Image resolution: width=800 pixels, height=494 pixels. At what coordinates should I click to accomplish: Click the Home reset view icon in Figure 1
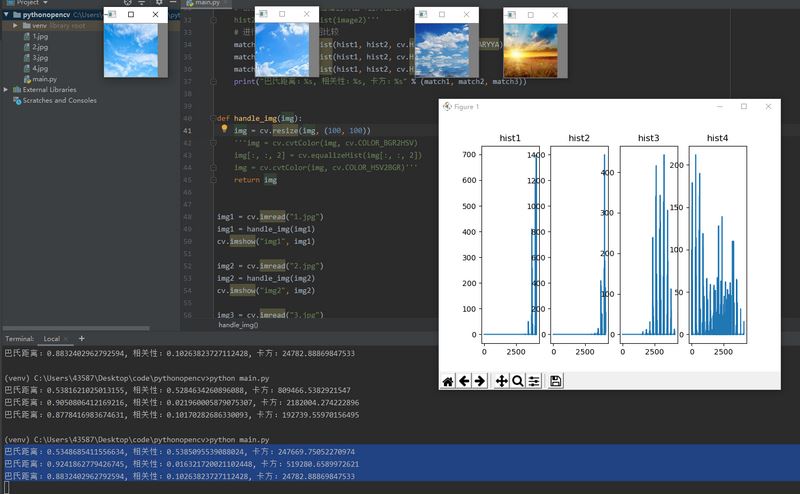click(x=448, y=381)
